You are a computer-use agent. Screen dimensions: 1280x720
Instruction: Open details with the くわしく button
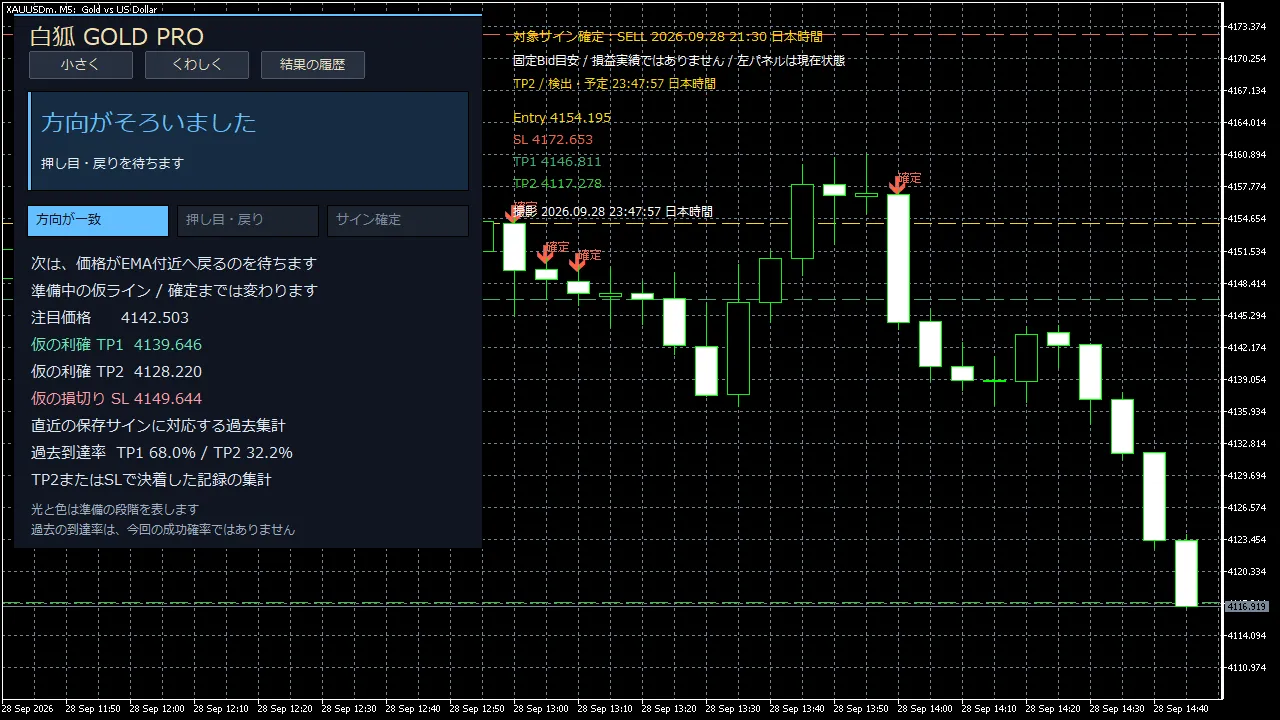[x=197, y=65]
